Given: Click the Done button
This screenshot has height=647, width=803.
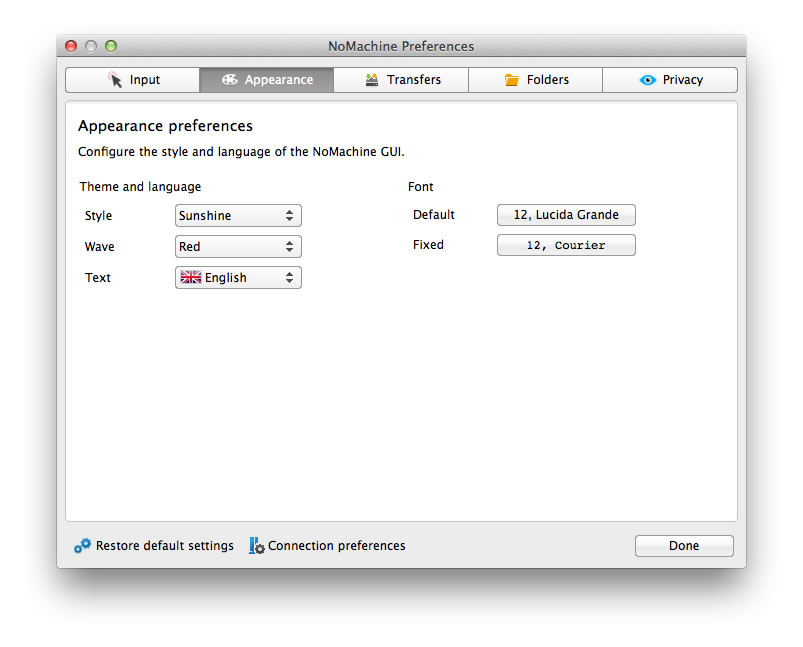Looking at the screenshot, I should point(684,546).
